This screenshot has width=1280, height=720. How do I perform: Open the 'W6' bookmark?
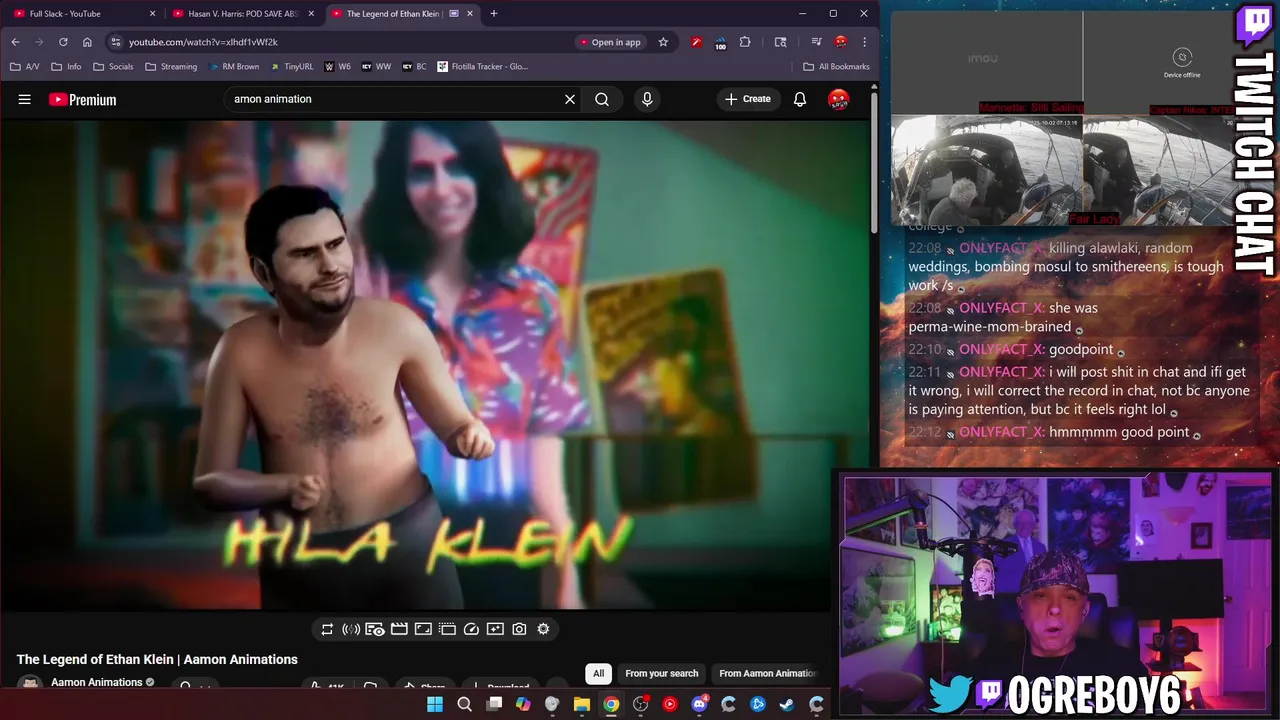point(337,67)
